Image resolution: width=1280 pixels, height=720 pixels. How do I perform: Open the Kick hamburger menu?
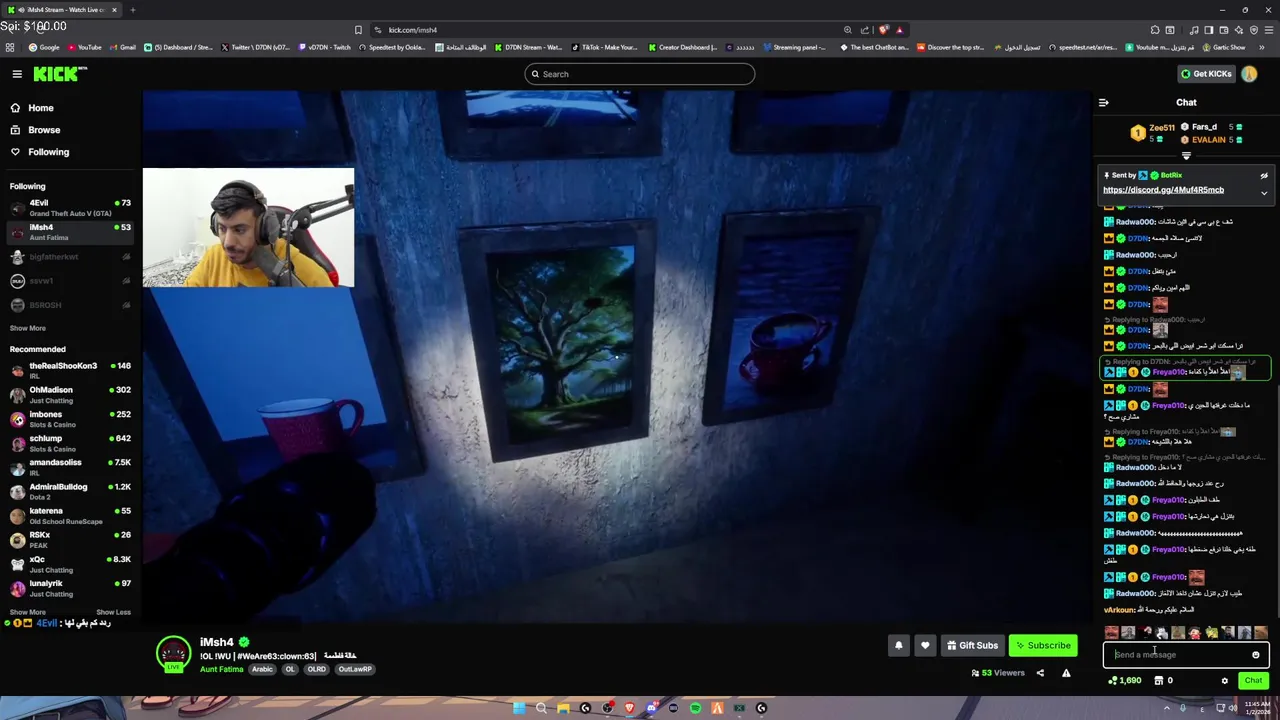click(x=17, y=74)
